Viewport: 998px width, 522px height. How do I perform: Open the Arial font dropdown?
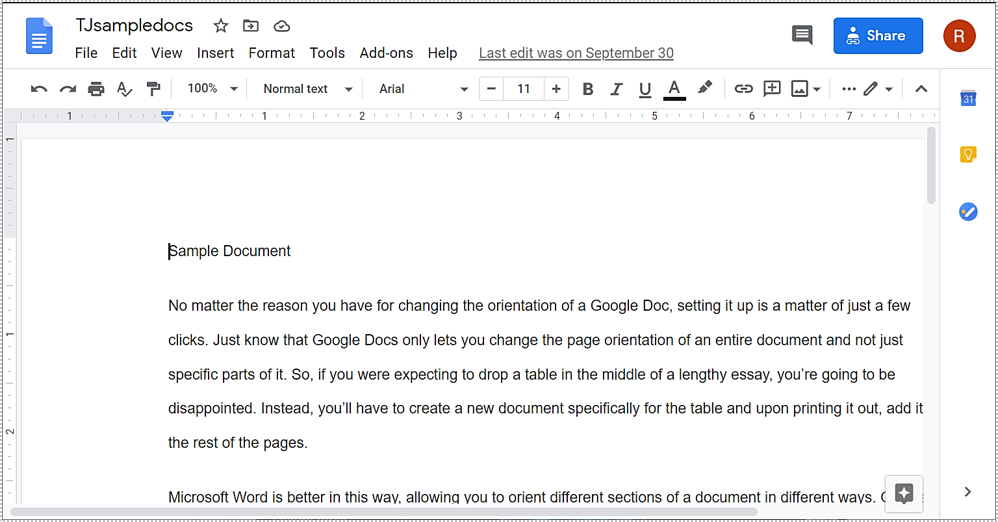pyautogui.click(x=423, y=89)
